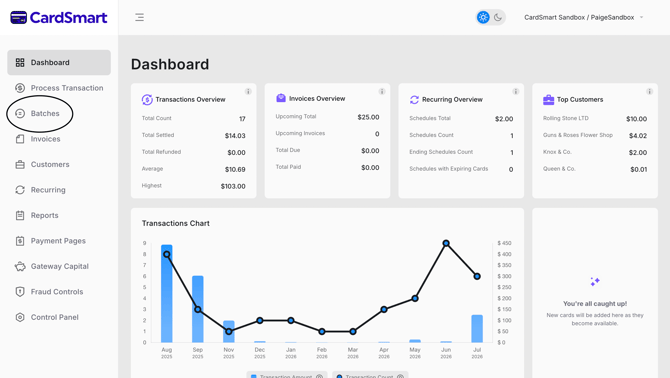The image size is (670, 378).
Task: Click the Control Panel gear icon
Action: pos(20,317)
